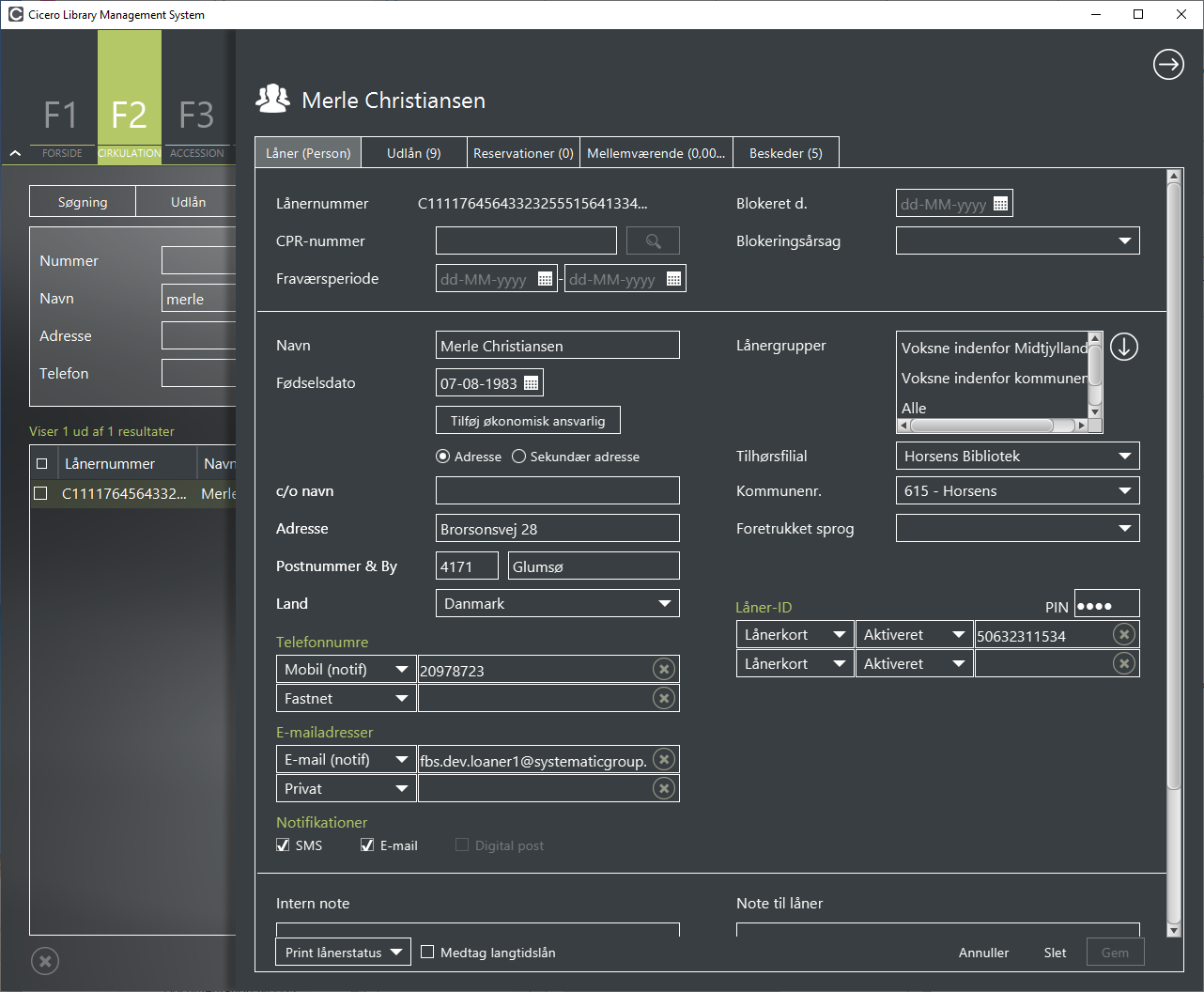Click the Lånergrupper horizontal scrollbar
The height and width of the screenshot is (992, 1204).
[x=992, y=426]
